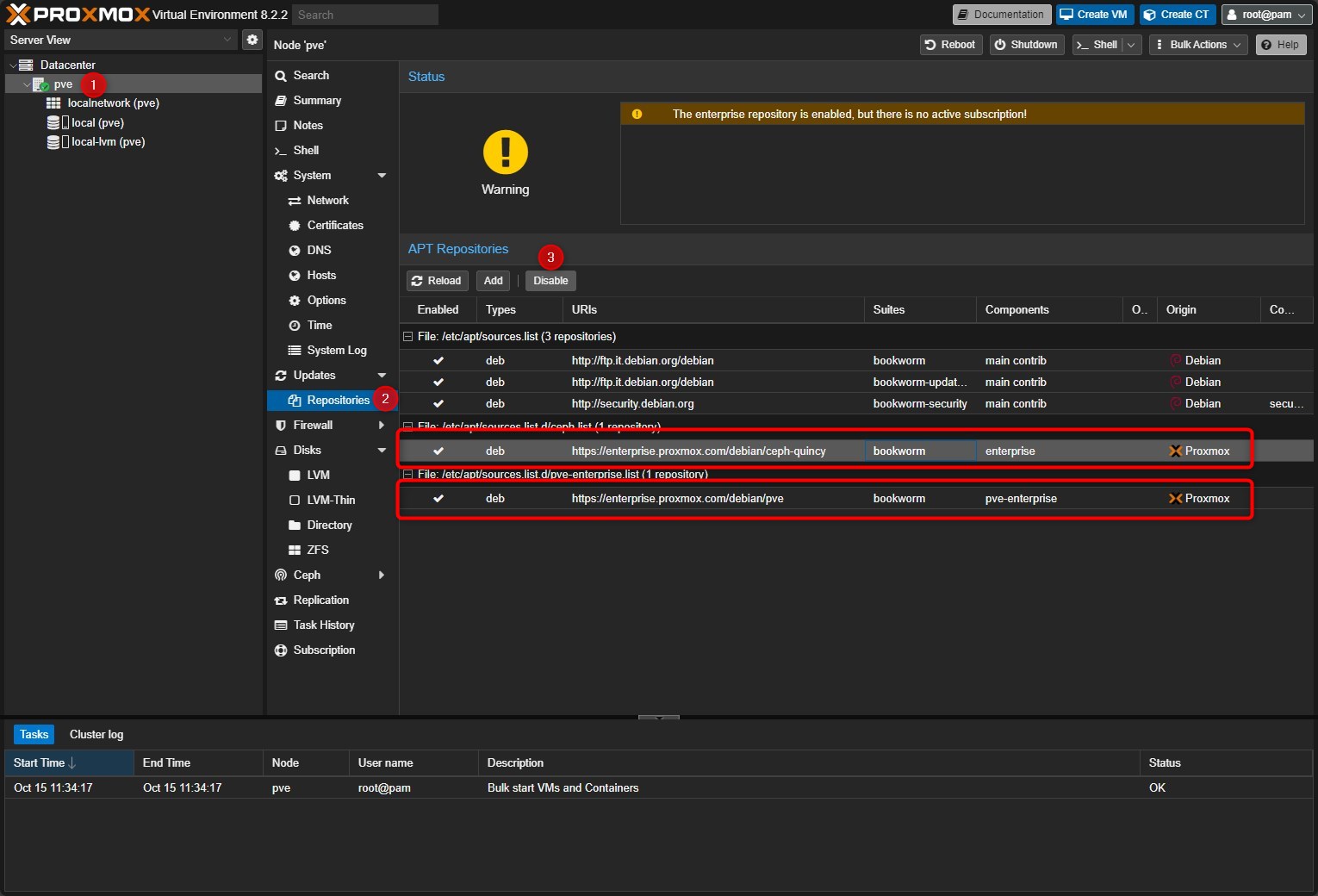1318x896 pixels.
Task: Click the Summary book icon
Action: tap(281, 101)
